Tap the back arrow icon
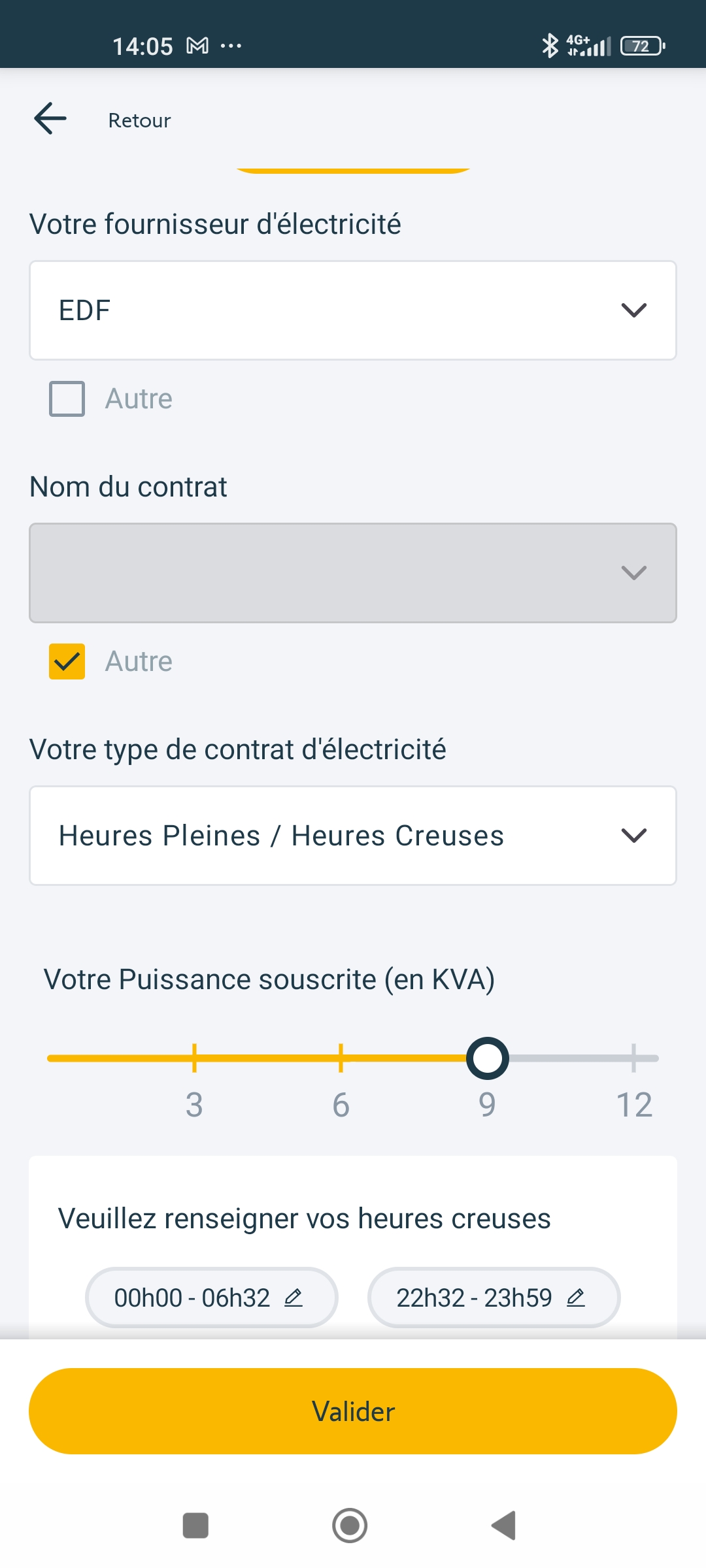Image resolution: width=706 pixels, height=1568 pixels. click(50, 119)
